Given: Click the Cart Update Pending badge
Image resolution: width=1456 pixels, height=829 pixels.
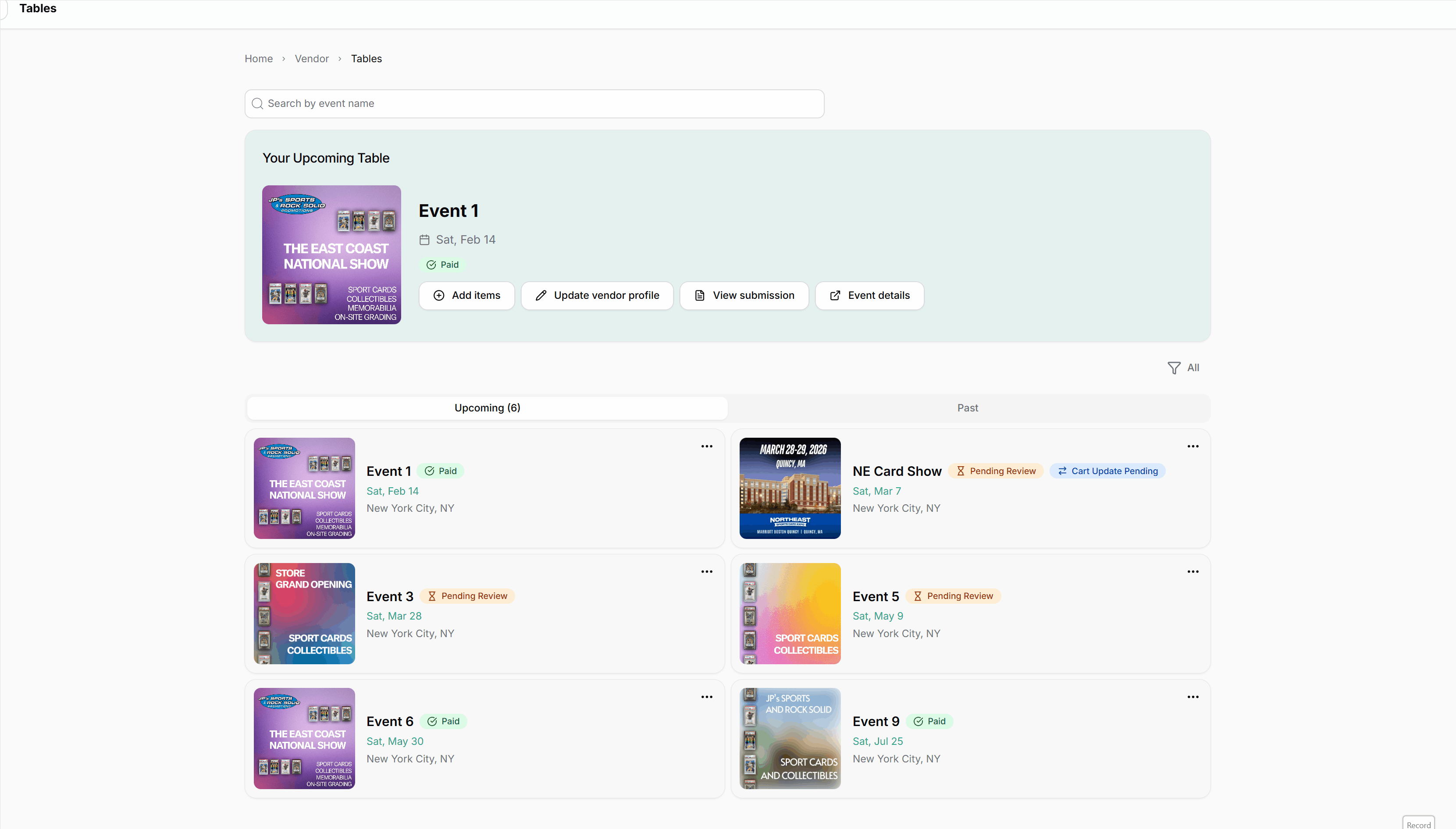Looking at the screenshot, I should pos(1107,471).
